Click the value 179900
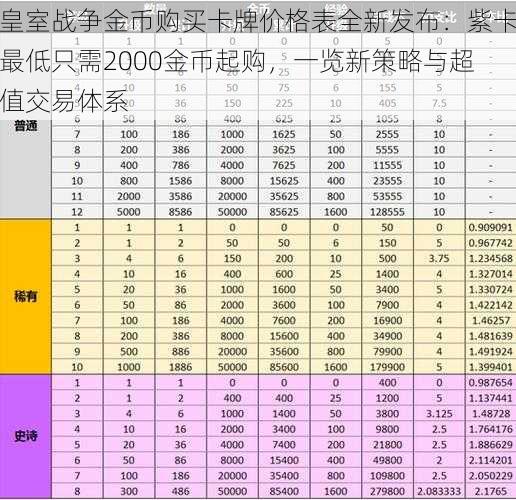The height and width of the screenshot is (500, 516). (387, 367)
